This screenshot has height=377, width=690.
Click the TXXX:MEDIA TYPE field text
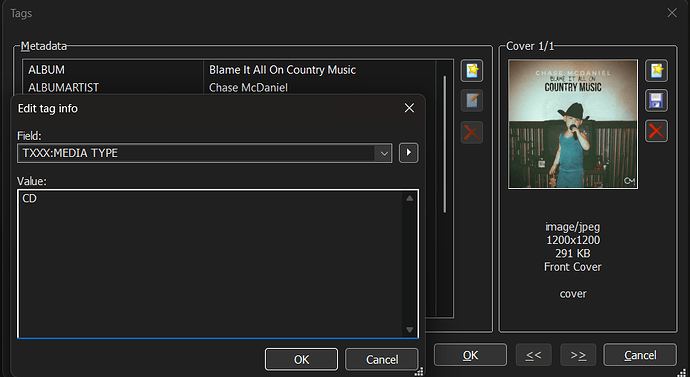[70, 153]
